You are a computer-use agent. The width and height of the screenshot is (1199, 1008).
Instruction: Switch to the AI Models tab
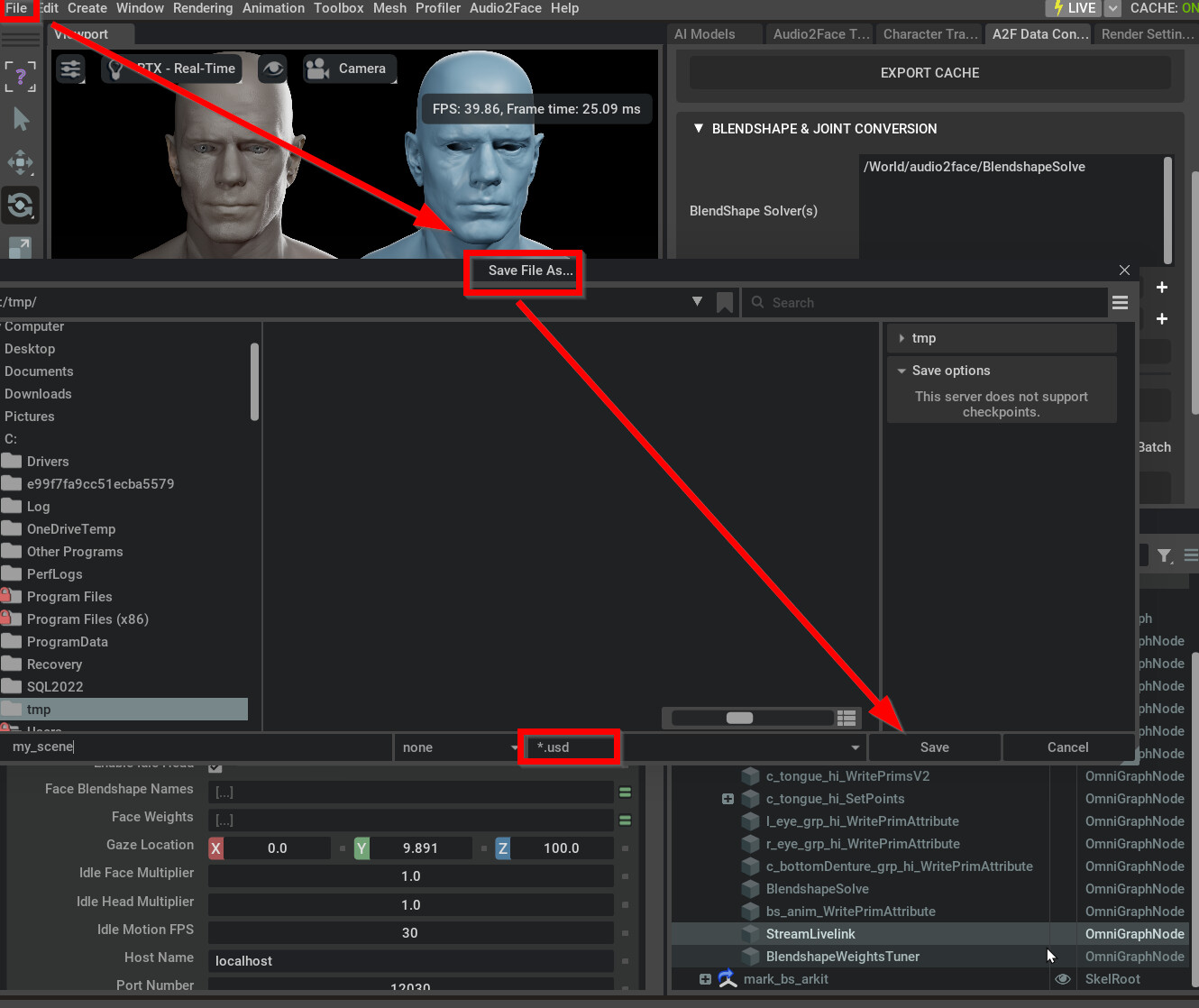(705, 33)
